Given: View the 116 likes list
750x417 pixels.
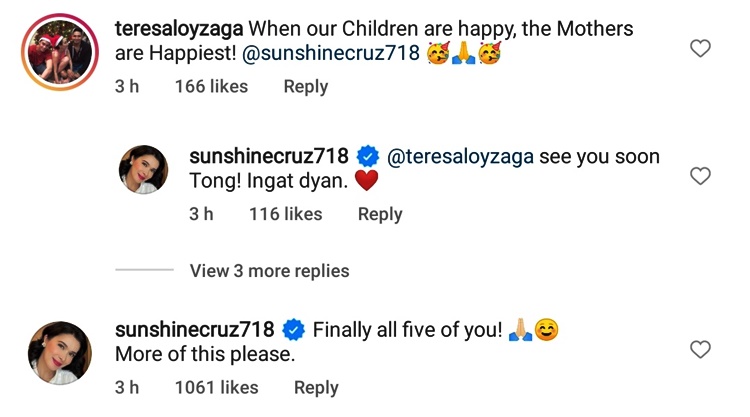Looking at the screenshot, I should [285, 214].
